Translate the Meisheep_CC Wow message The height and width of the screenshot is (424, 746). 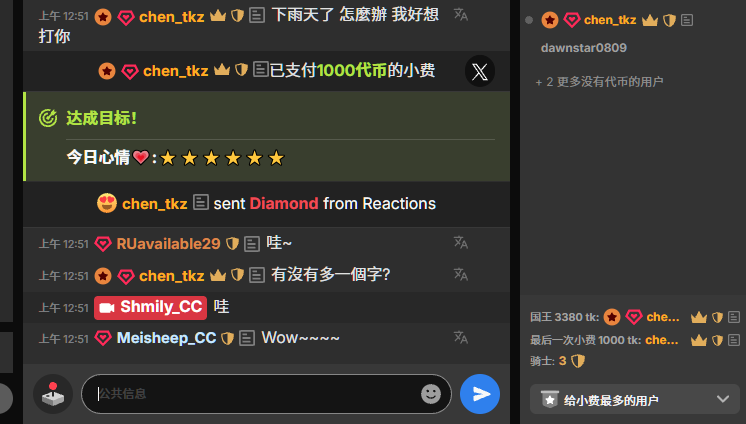[x=461, y=337]
